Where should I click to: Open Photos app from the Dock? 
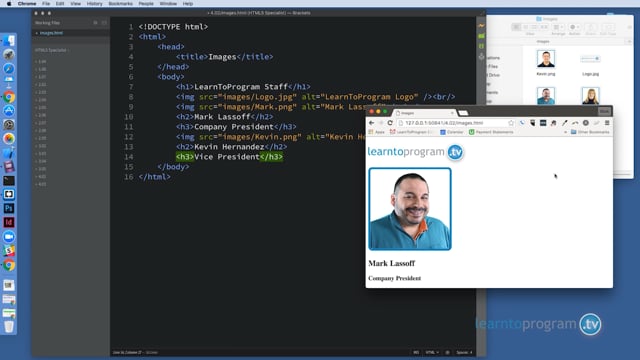coord(9,139)
